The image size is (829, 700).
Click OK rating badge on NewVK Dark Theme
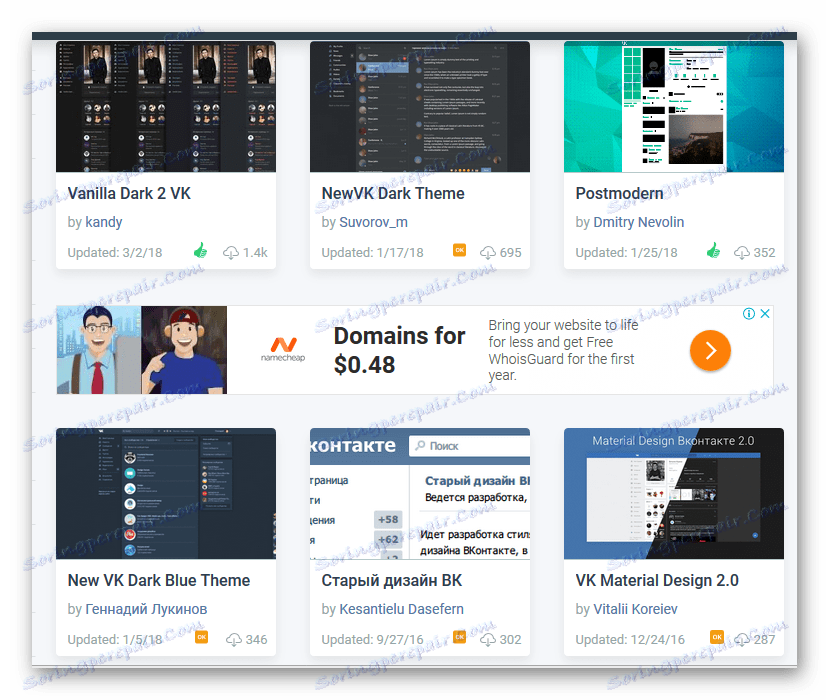459,250
